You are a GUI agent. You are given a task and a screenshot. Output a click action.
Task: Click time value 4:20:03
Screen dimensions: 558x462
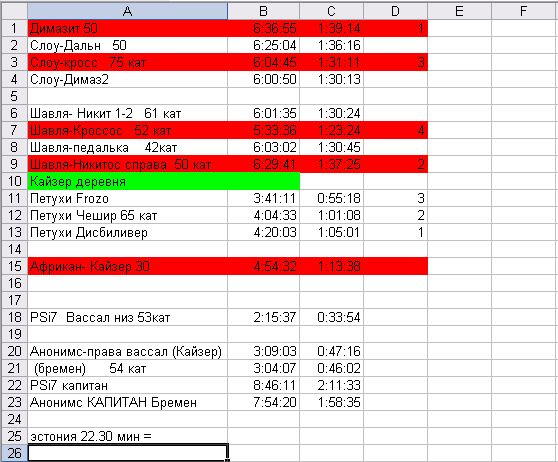pyautogui.click(x=275, y=232)
